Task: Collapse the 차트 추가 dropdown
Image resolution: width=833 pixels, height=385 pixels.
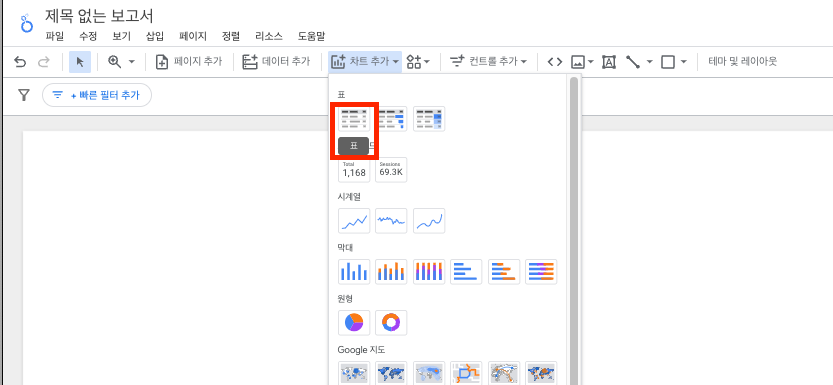Action: 365,62
